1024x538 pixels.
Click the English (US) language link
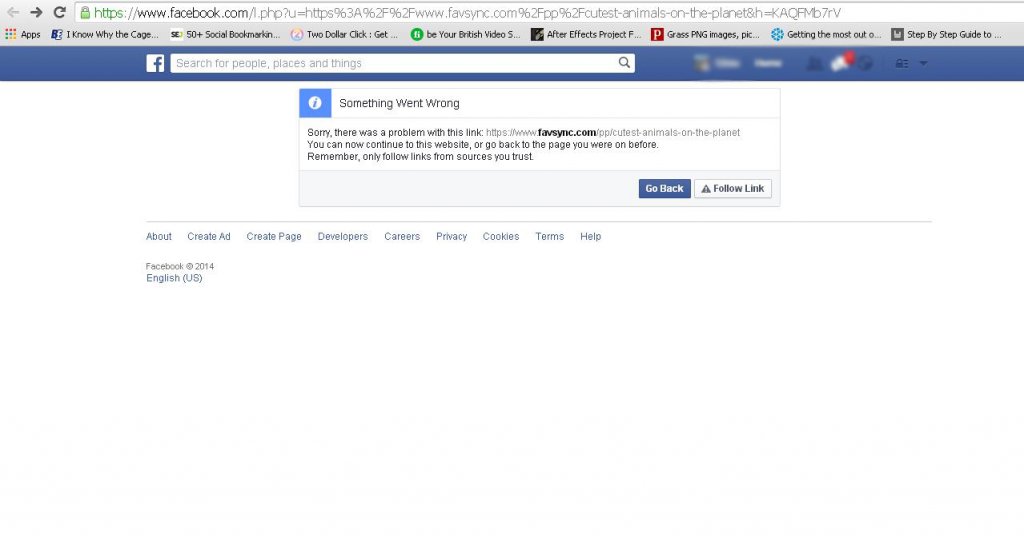point(174,278)
